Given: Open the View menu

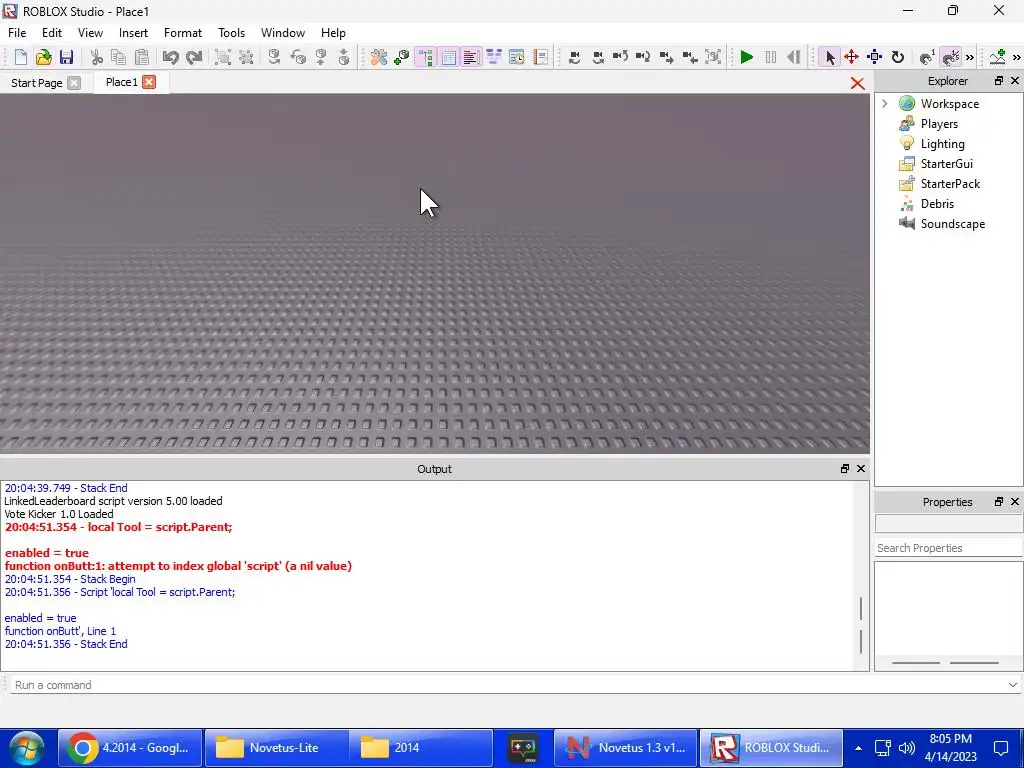Looking at the screenshot, I should tap(90, 33).
